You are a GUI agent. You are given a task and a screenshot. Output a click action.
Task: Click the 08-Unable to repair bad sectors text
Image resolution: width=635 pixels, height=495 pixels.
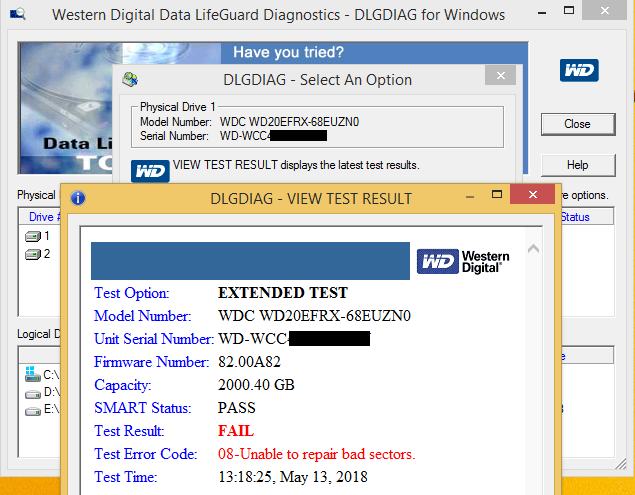(x=317, y=454)
